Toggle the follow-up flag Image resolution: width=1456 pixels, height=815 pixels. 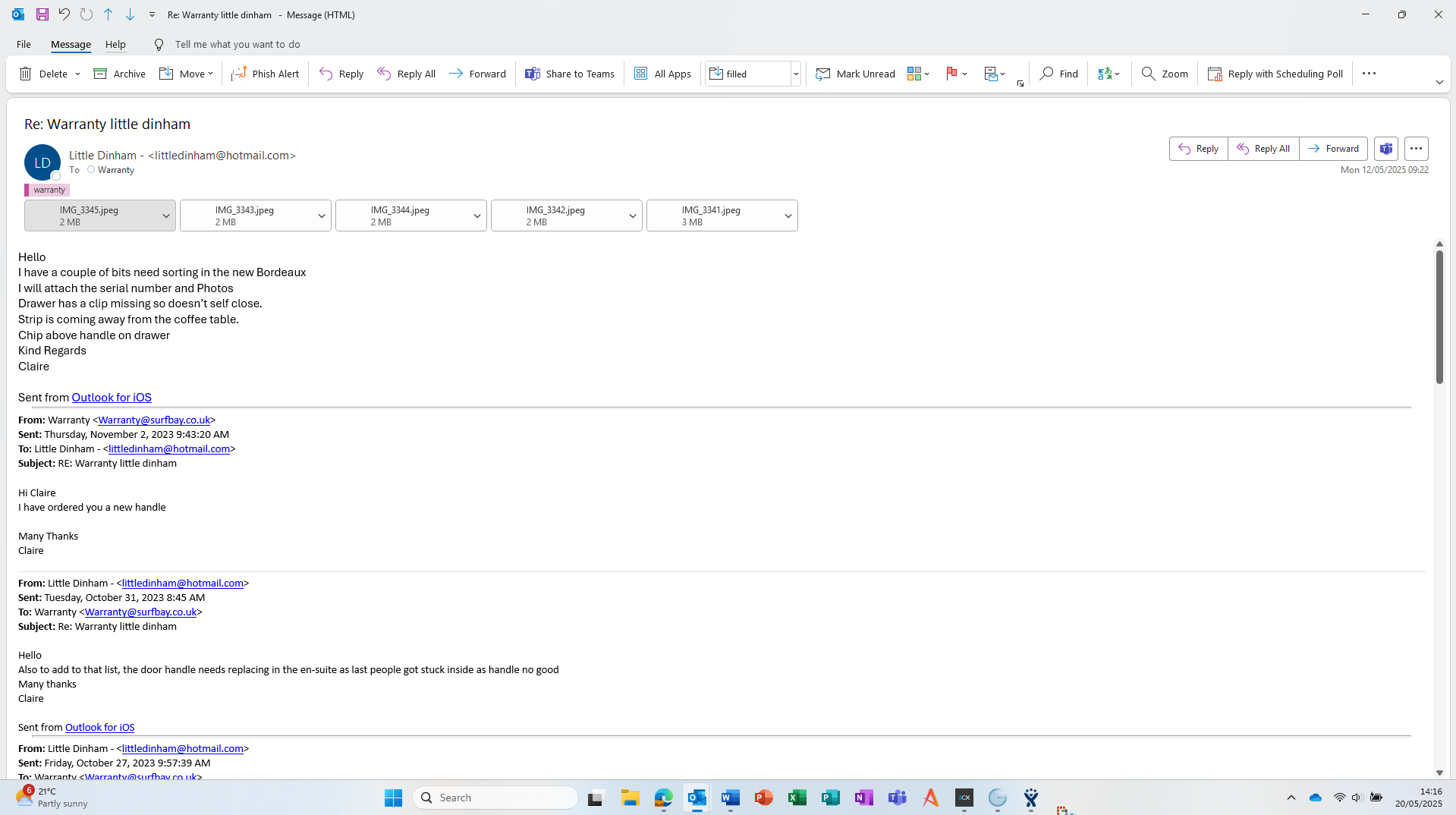click(951, 74)
